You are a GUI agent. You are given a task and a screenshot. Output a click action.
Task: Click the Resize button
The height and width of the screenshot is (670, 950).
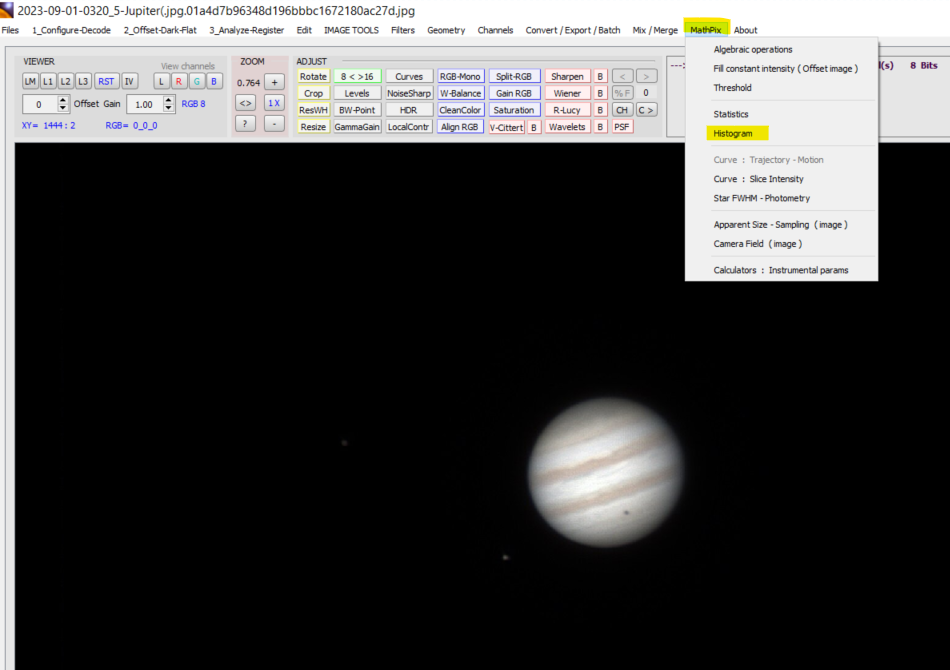point(313,127)
